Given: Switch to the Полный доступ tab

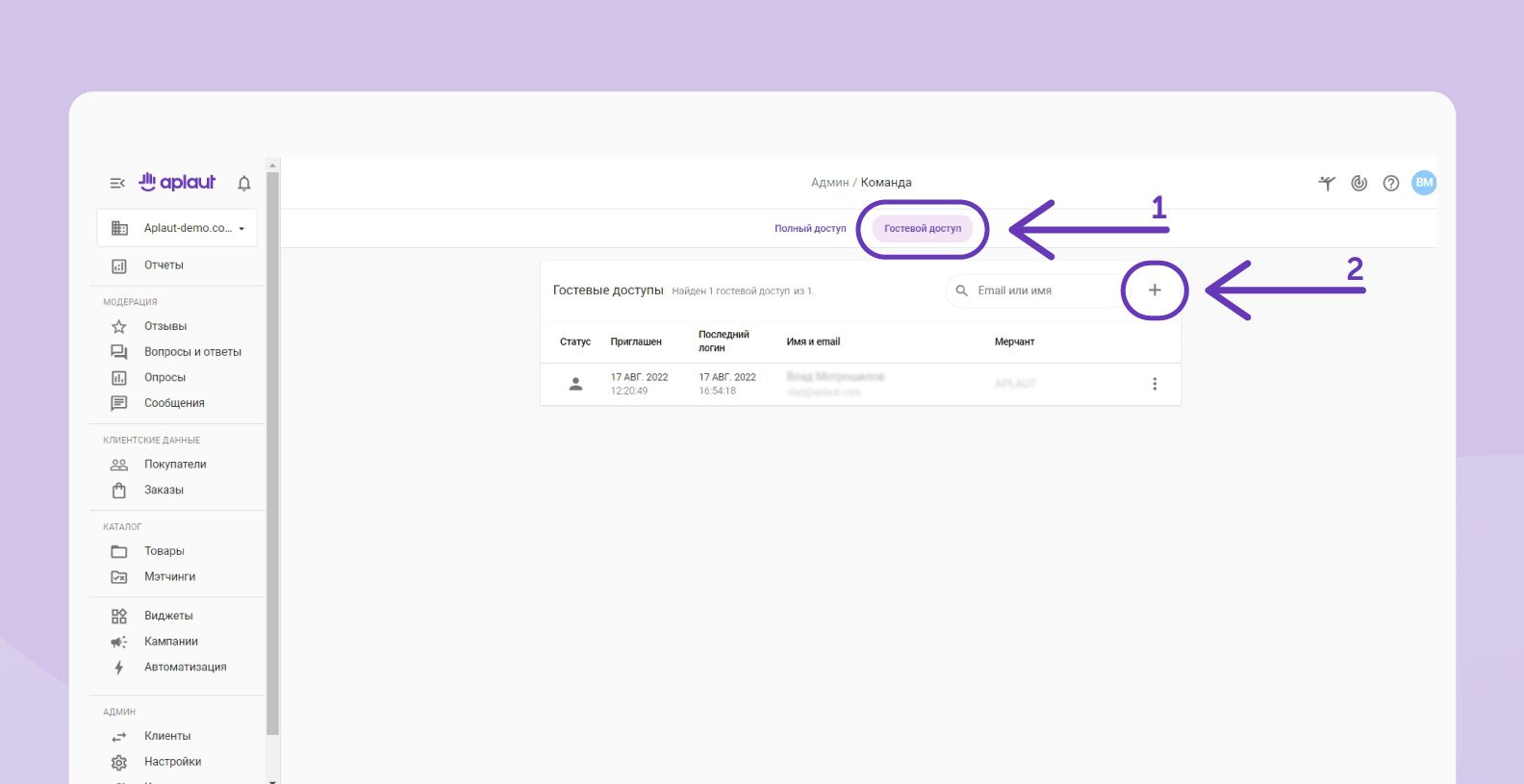Looking at the screenshot, I should coord(810,228).
